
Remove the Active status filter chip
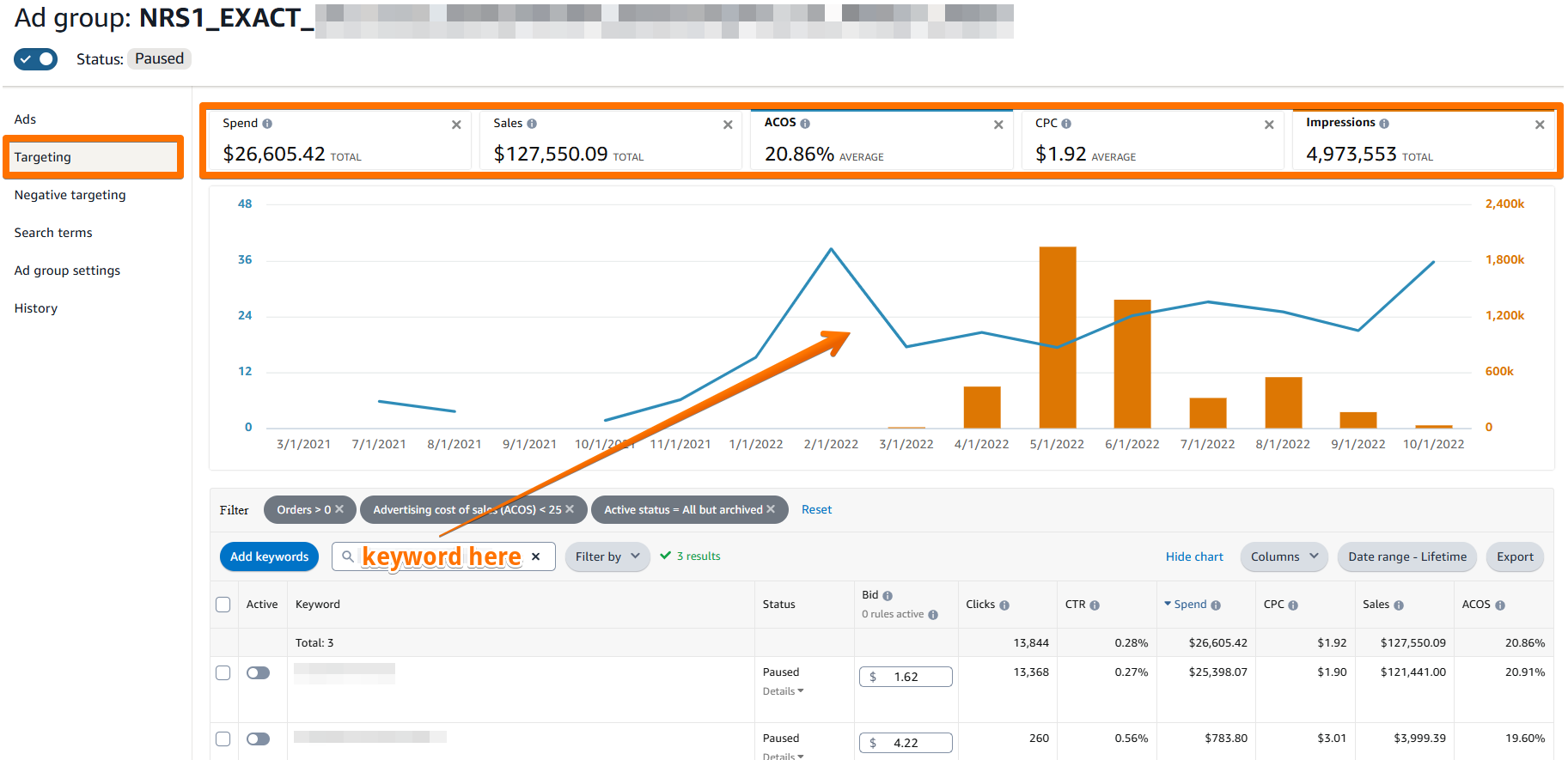[771, 509]
